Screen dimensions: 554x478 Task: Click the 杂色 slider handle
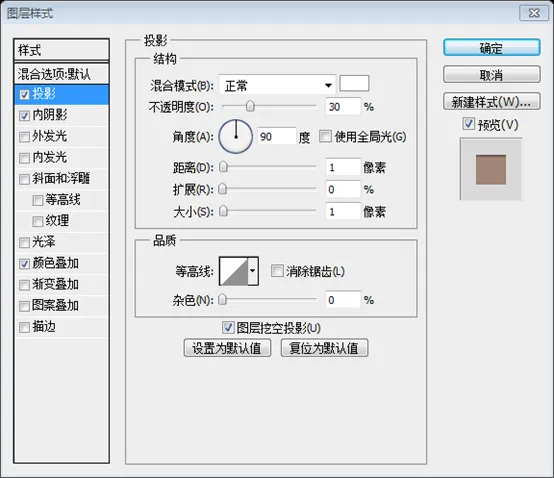coord(223,300)
